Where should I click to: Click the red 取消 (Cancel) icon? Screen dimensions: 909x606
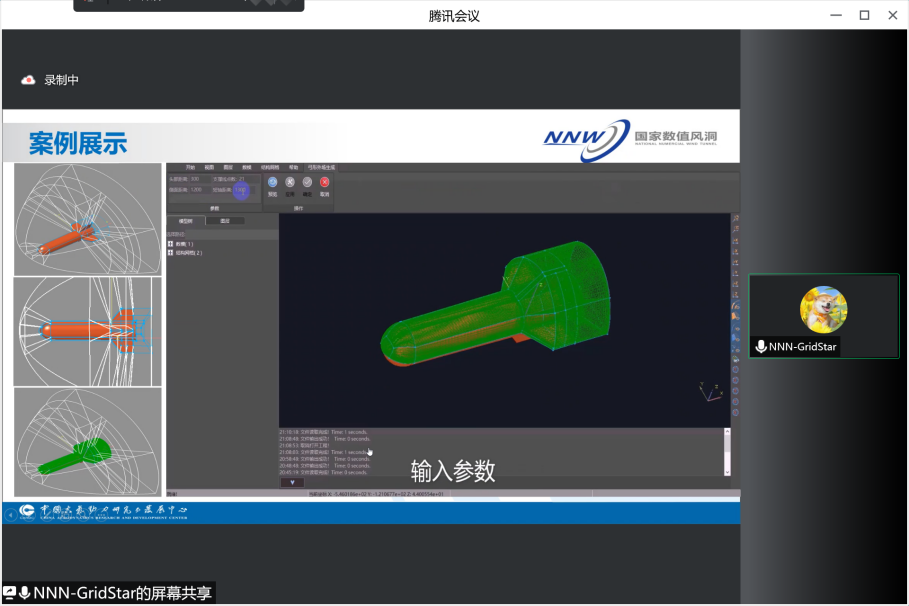(x=325, y=182)
